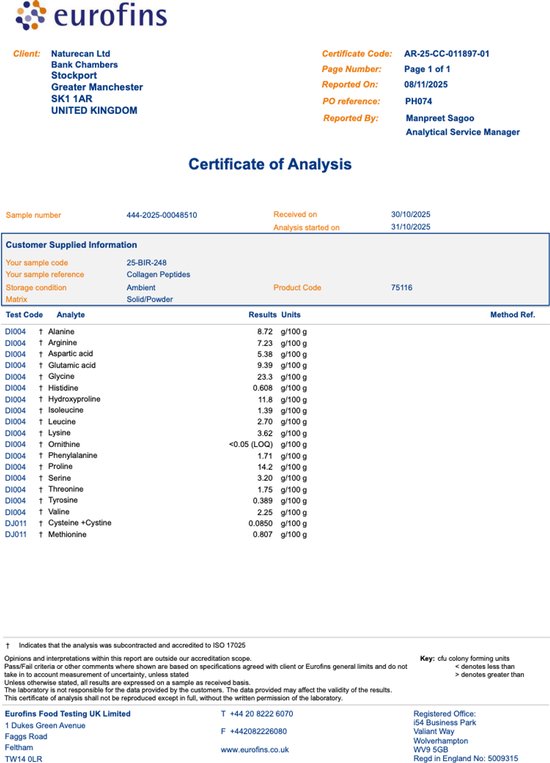This screenshot has height=763, width=550.
Task: Click the Test Code column header
Action: pyautogui.click(x=24, y=315)
